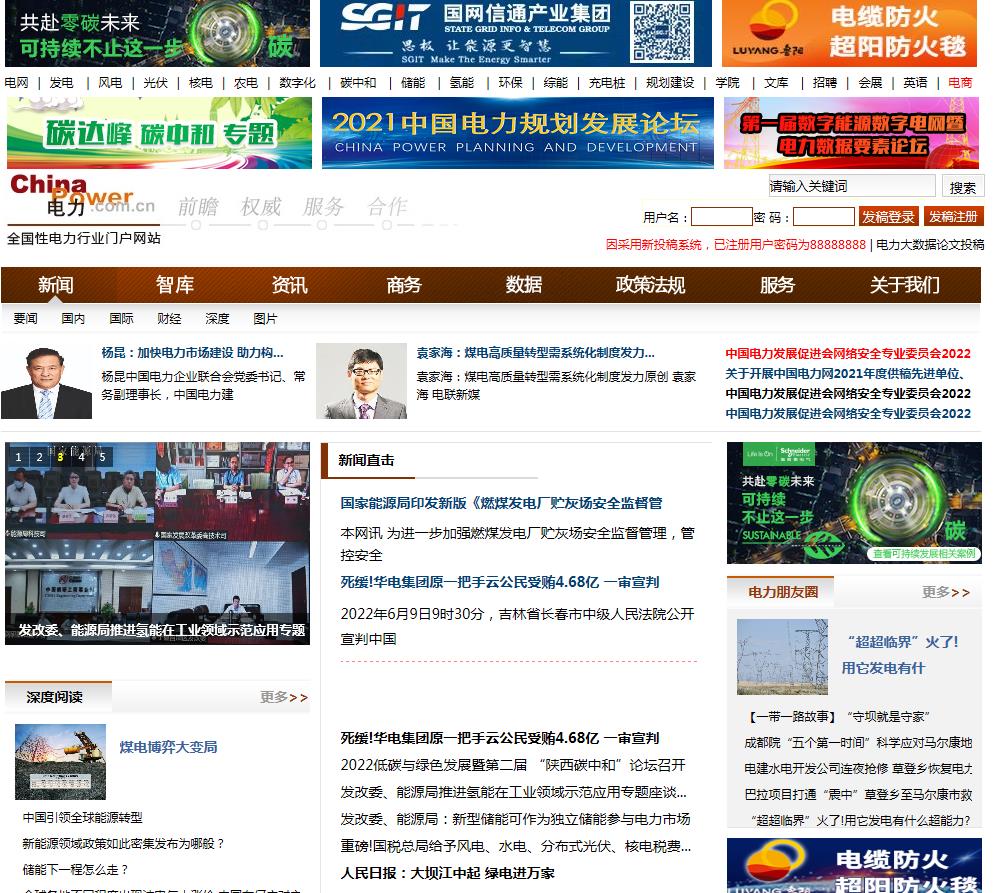This screenshot has height=893, width=997.
Task: Open the 招聘 link in top navigation
Action: click(824, 83)
